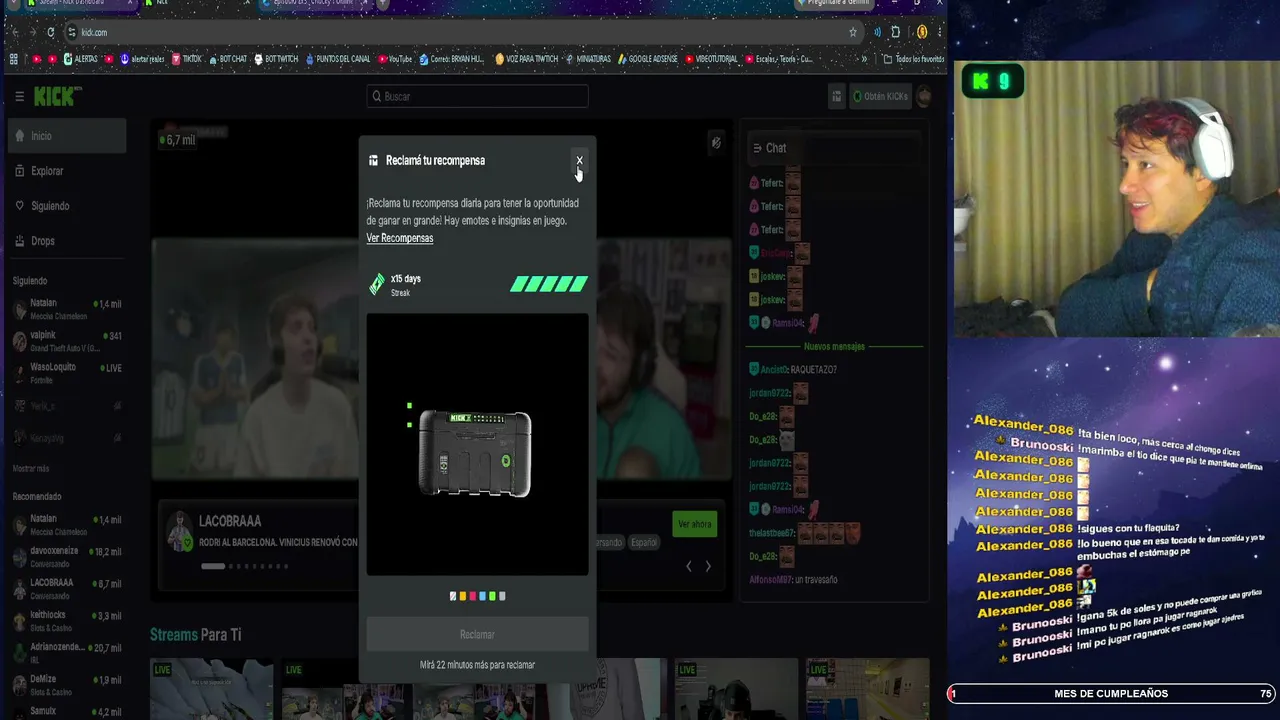Open the GOOGLE ADSENSE bookmark
Viewport: 1280px width, 720px height.
click(x=647, y=59)
